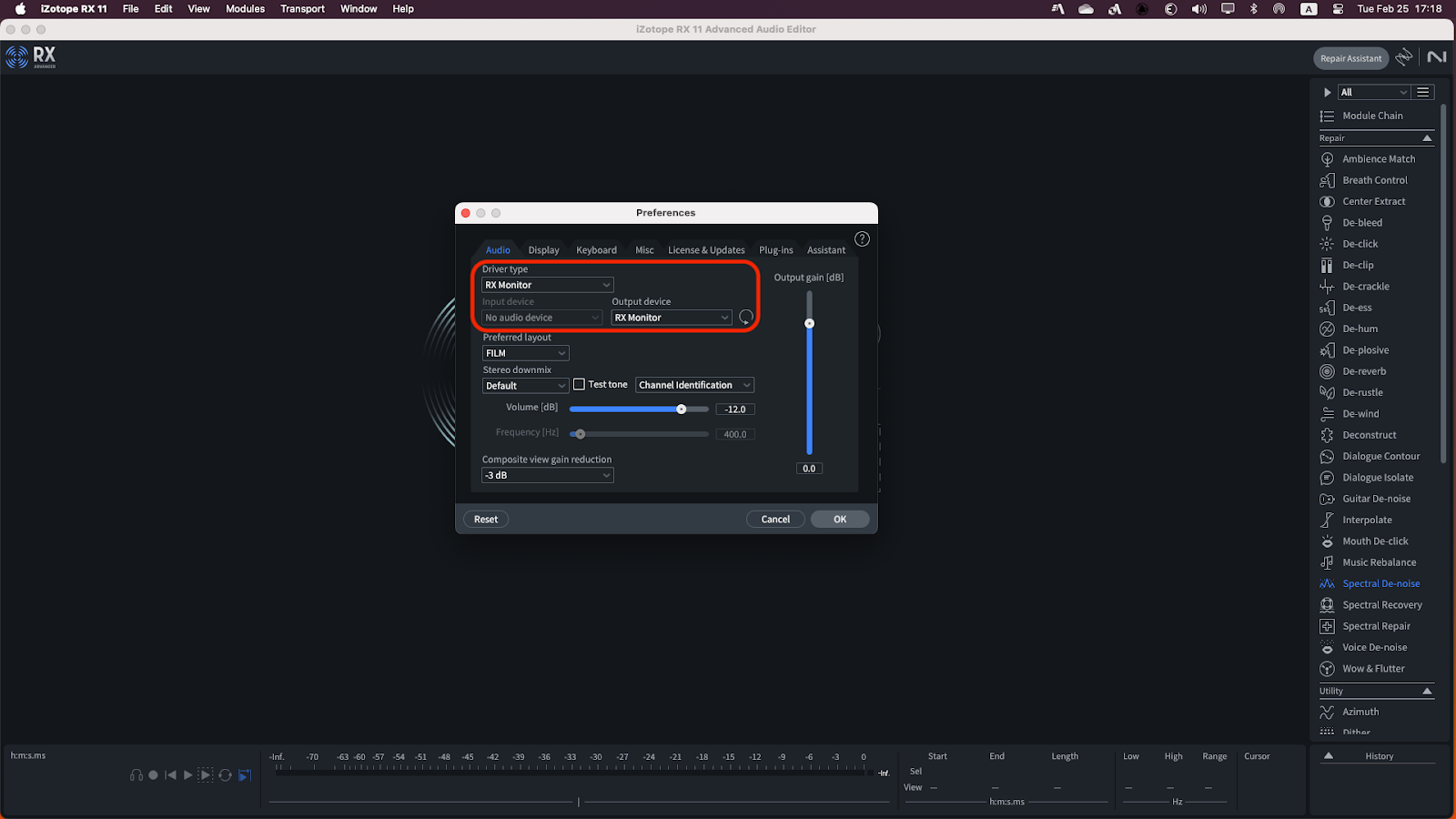Switch to the Keyboard preferences tab

596,250
